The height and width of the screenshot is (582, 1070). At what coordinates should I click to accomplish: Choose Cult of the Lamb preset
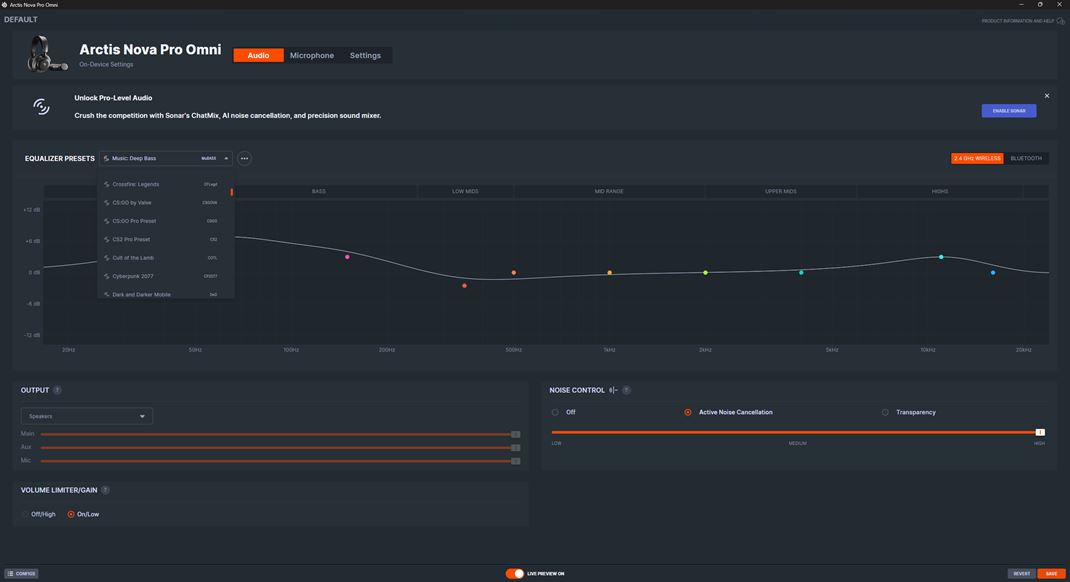point(166,258)
